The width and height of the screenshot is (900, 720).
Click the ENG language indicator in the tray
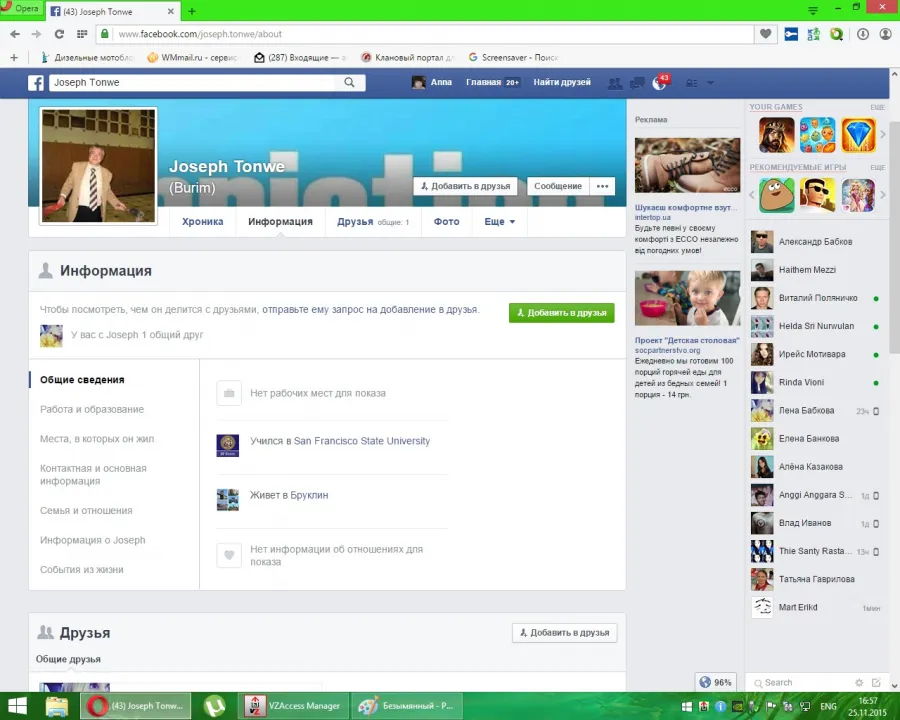point(828,706)
